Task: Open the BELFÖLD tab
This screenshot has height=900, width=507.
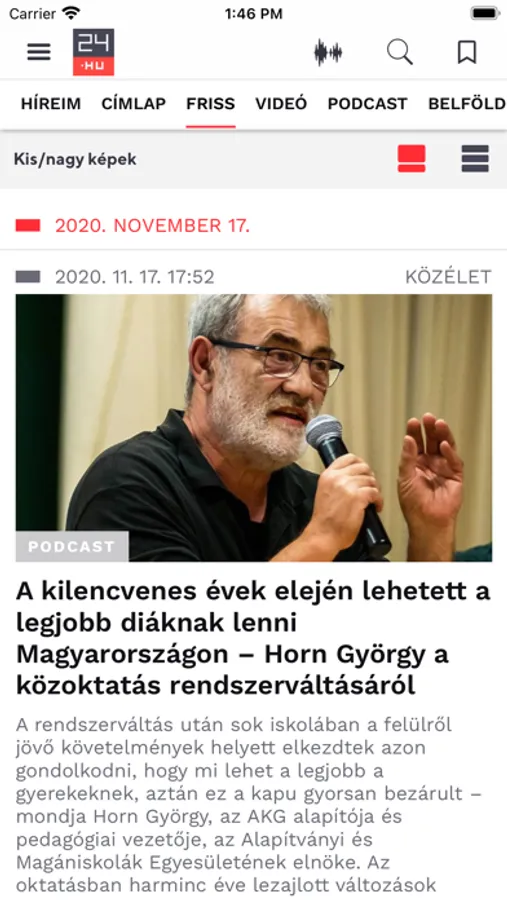Action: point(467,104)
